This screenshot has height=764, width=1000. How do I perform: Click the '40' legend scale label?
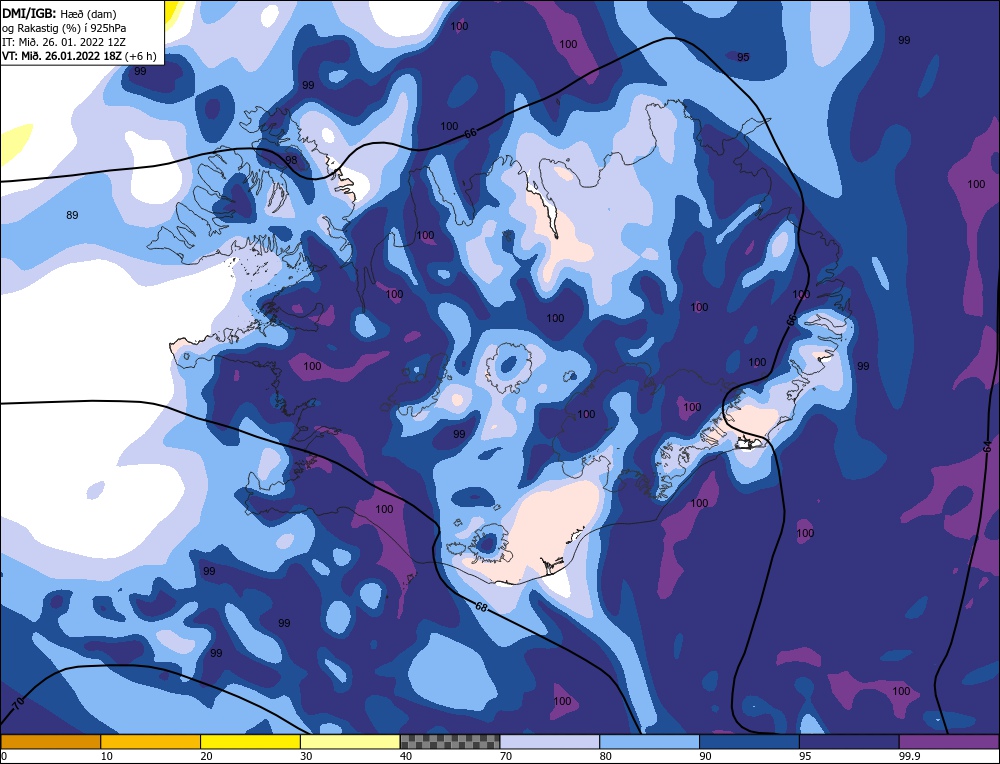coord(406,756)
